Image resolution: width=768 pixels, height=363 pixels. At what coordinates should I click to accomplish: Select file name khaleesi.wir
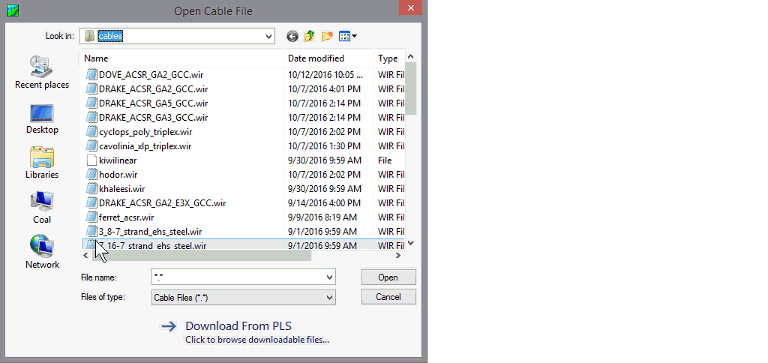click(122, 189)
